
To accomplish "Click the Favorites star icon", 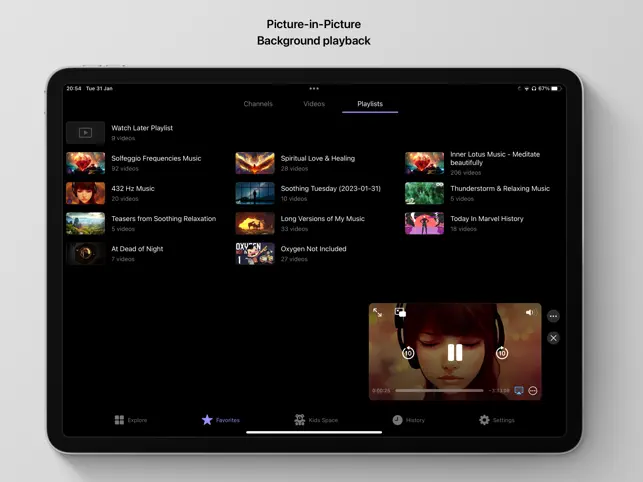I will (207, 420).
